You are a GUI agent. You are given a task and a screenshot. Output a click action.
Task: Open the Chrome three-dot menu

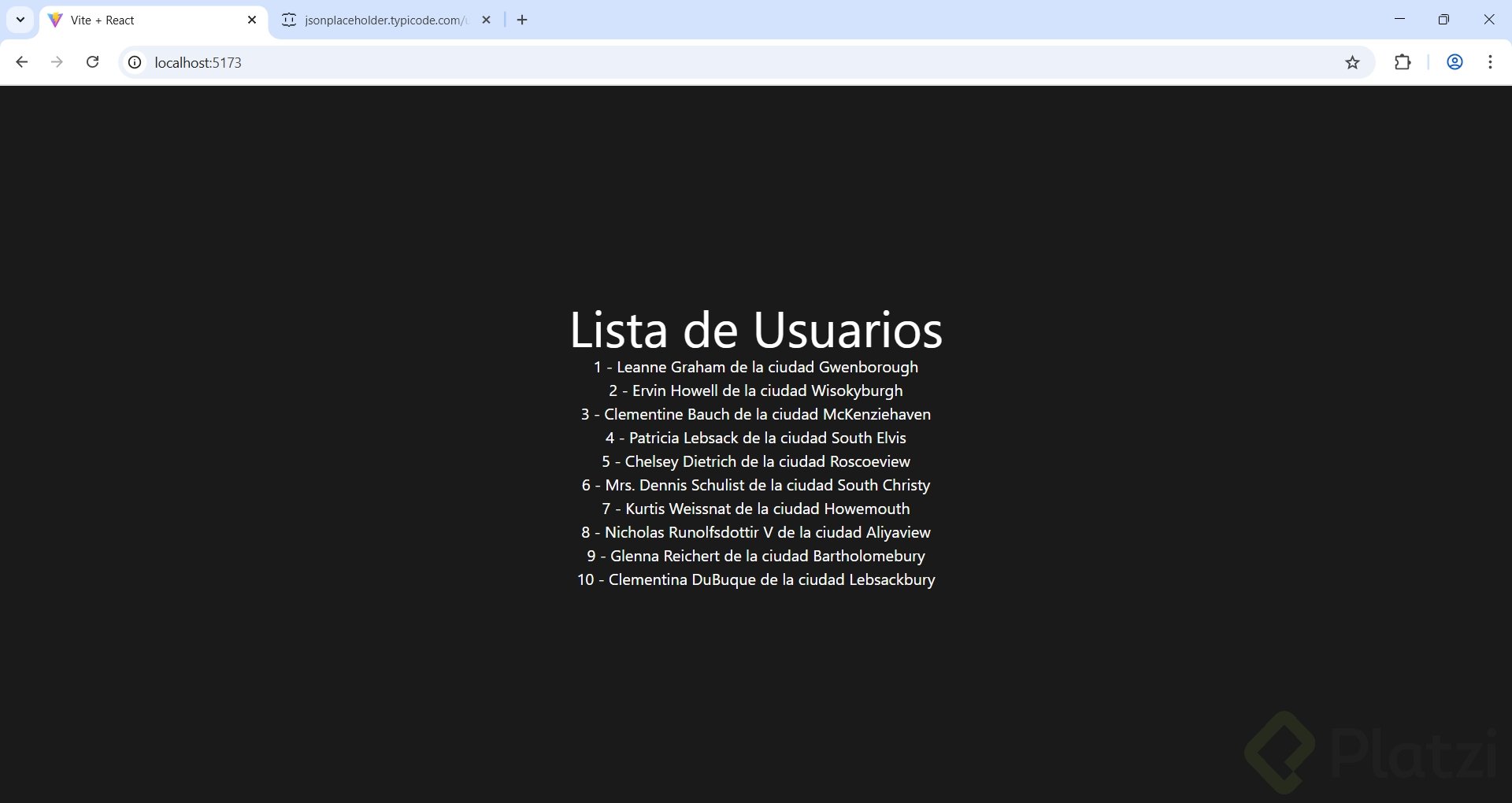point(1490,62)
